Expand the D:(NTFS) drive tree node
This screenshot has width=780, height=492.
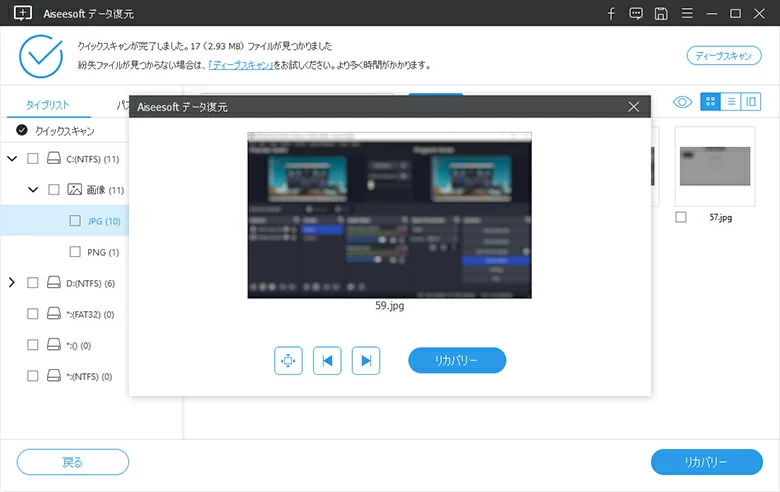(x=12, y=283)
